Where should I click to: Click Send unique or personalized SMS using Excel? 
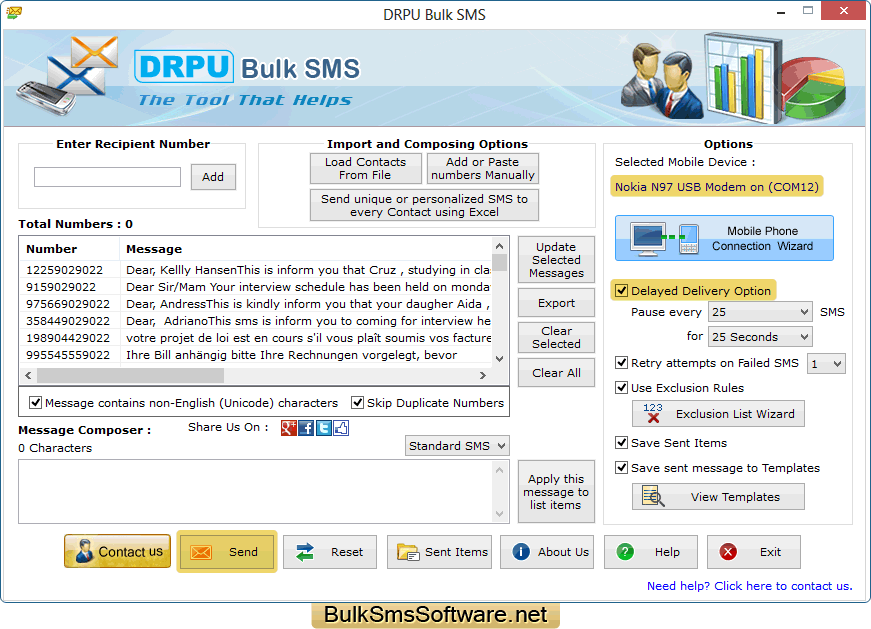click(x=424, y=205)
